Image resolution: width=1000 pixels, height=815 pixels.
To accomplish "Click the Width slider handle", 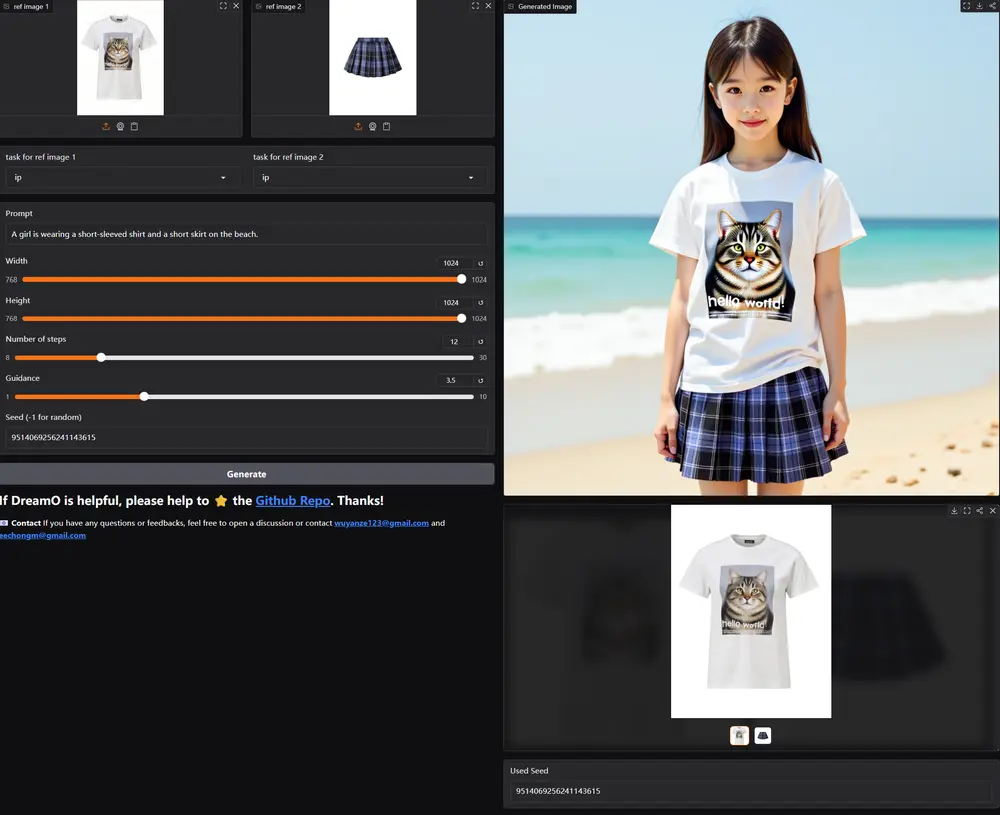I will (461, 279).
